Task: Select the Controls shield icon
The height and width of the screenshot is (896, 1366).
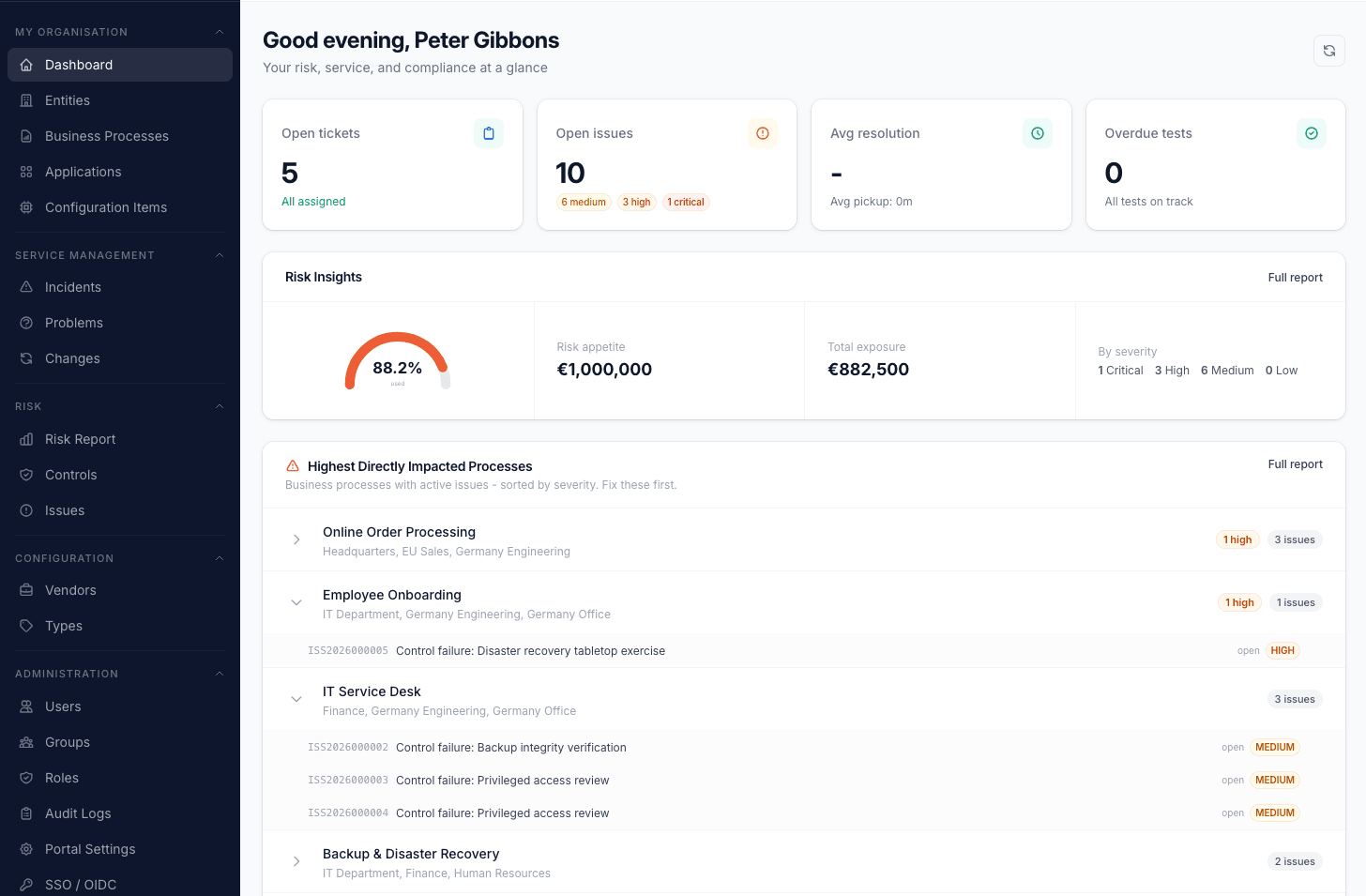Action: (25, 475)
